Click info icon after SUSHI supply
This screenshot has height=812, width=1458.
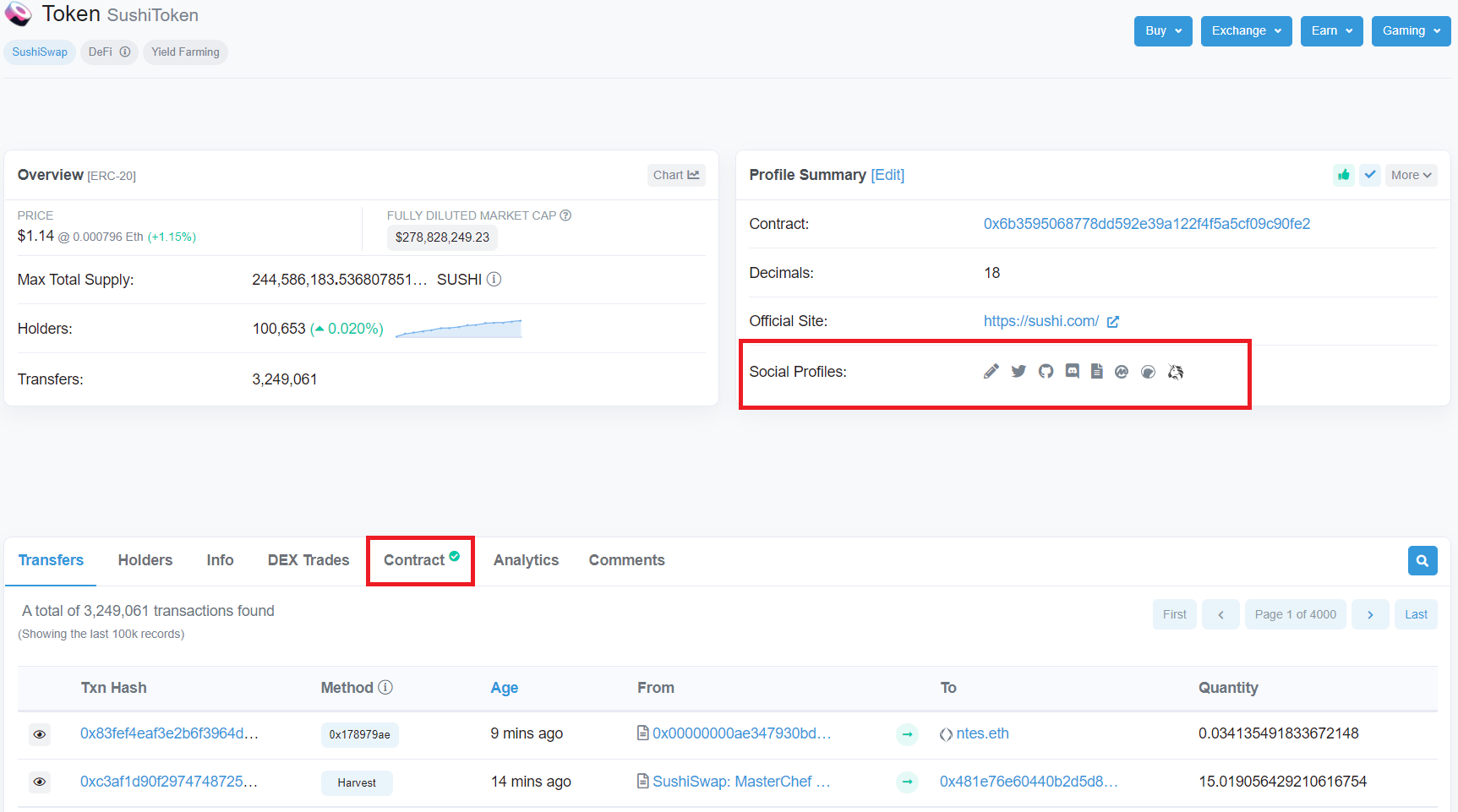(494, 279)
